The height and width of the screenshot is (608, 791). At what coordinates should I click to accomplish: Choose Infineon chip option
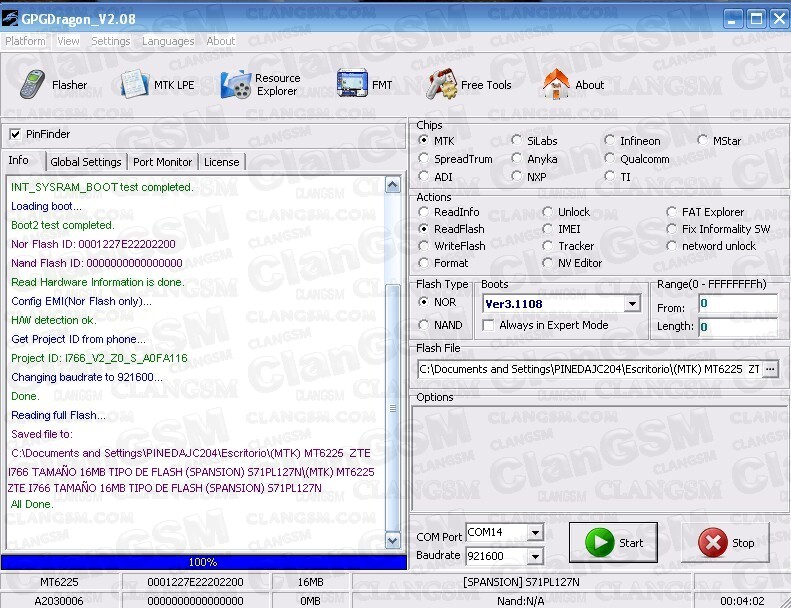(609, 140)
